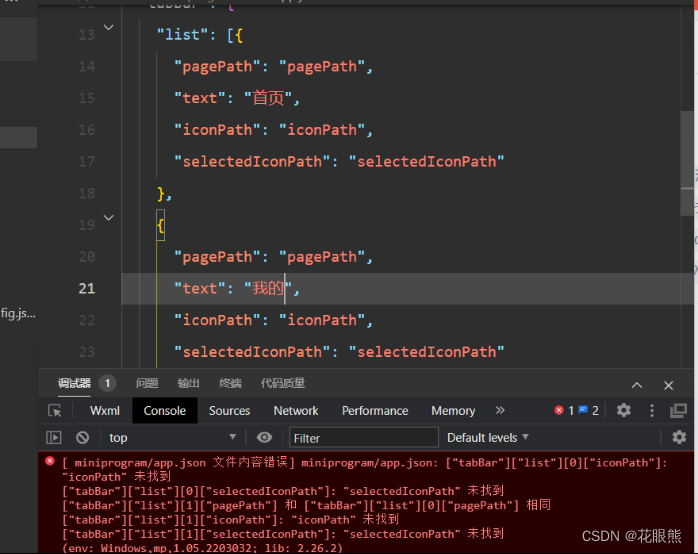Viewport: 698px width, 554px height.
Task: Collapse the debugger panel with the up chevron
Action: point(637,385)
